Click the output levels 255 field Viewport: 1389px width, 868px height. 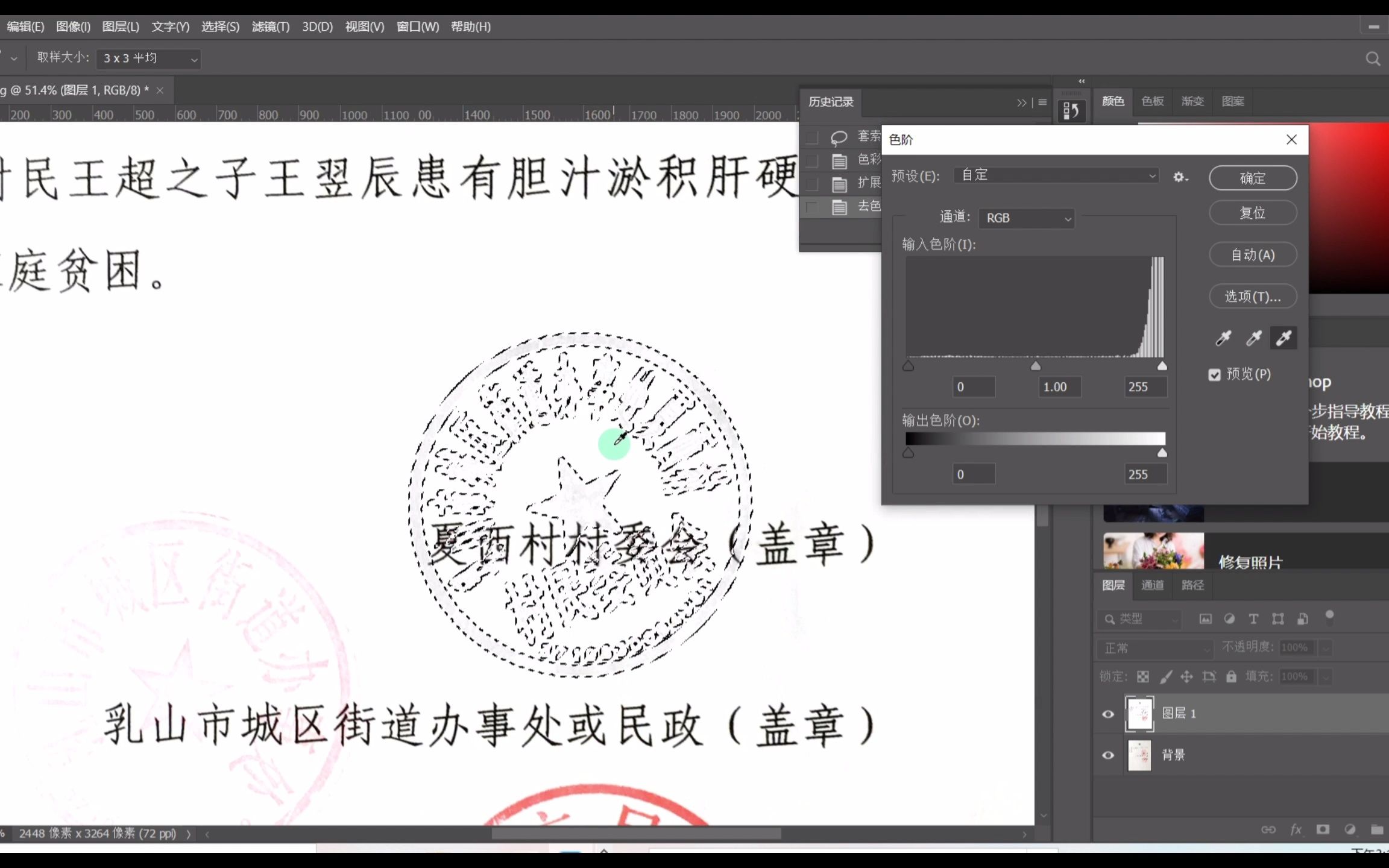point(1145,474)
